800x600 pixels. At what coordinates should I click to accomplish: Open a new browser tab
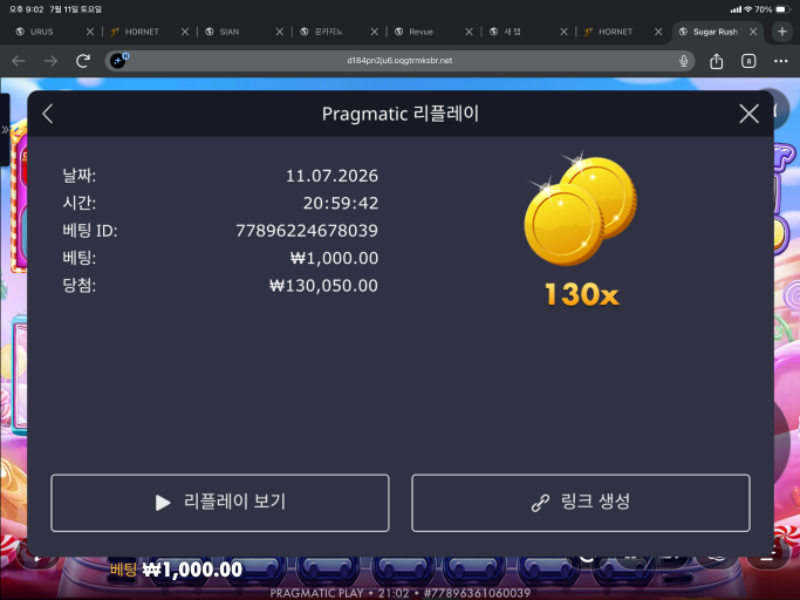click(782, 32)
